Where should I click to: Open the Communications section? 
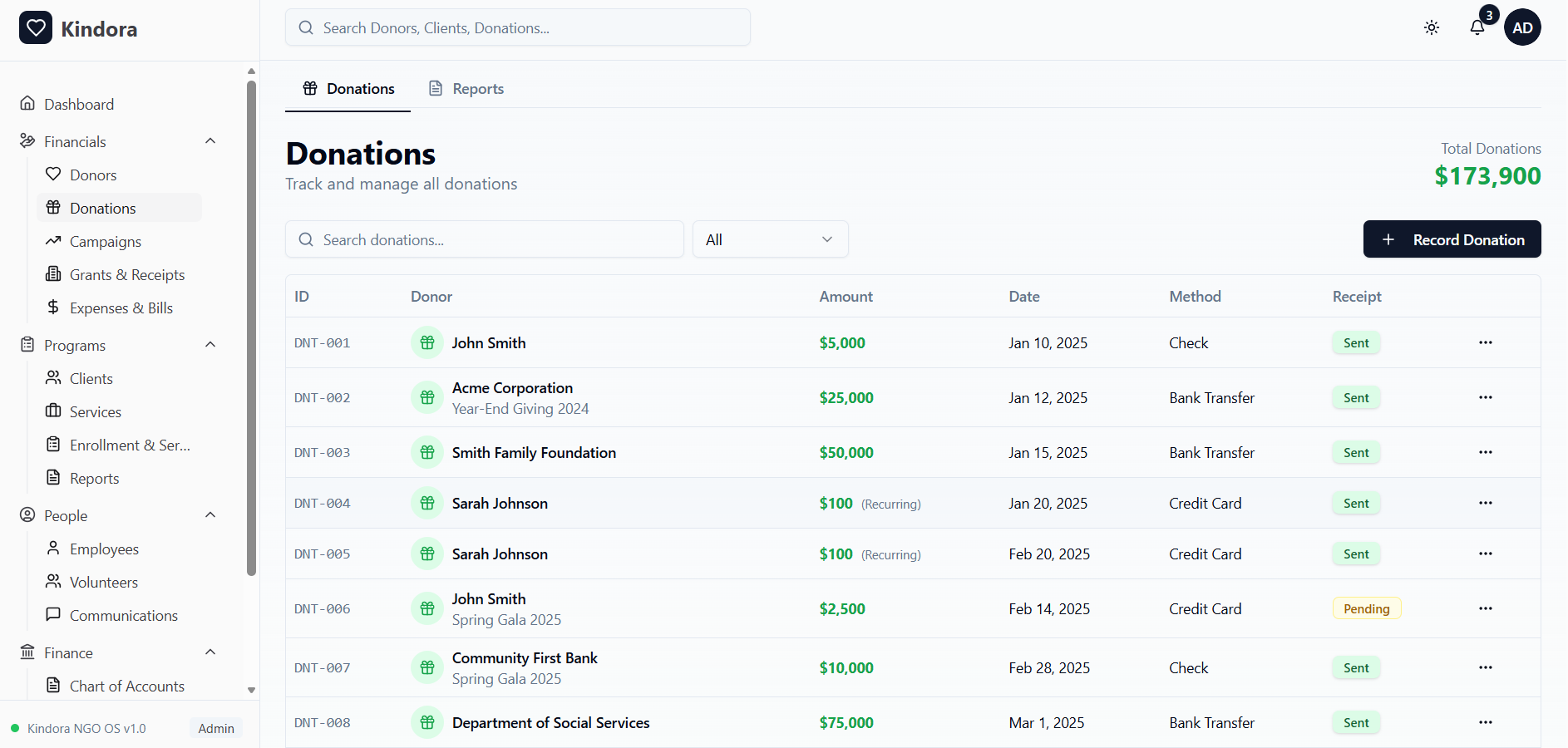(123, 615)
